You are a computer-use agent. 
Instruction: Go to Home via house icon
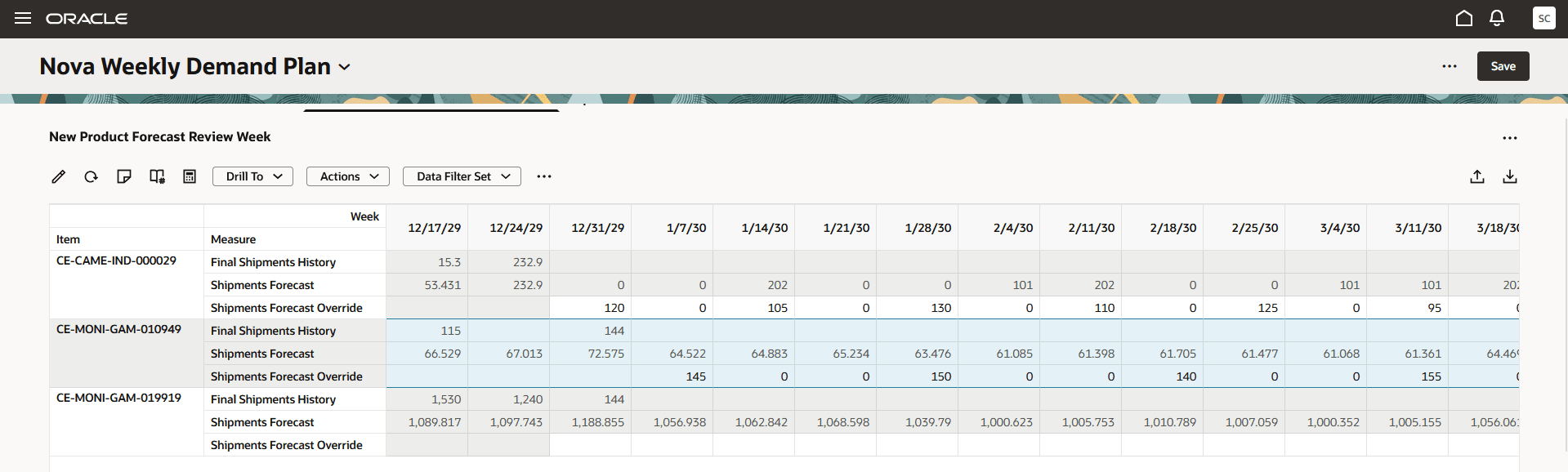tap(1464, 18)
